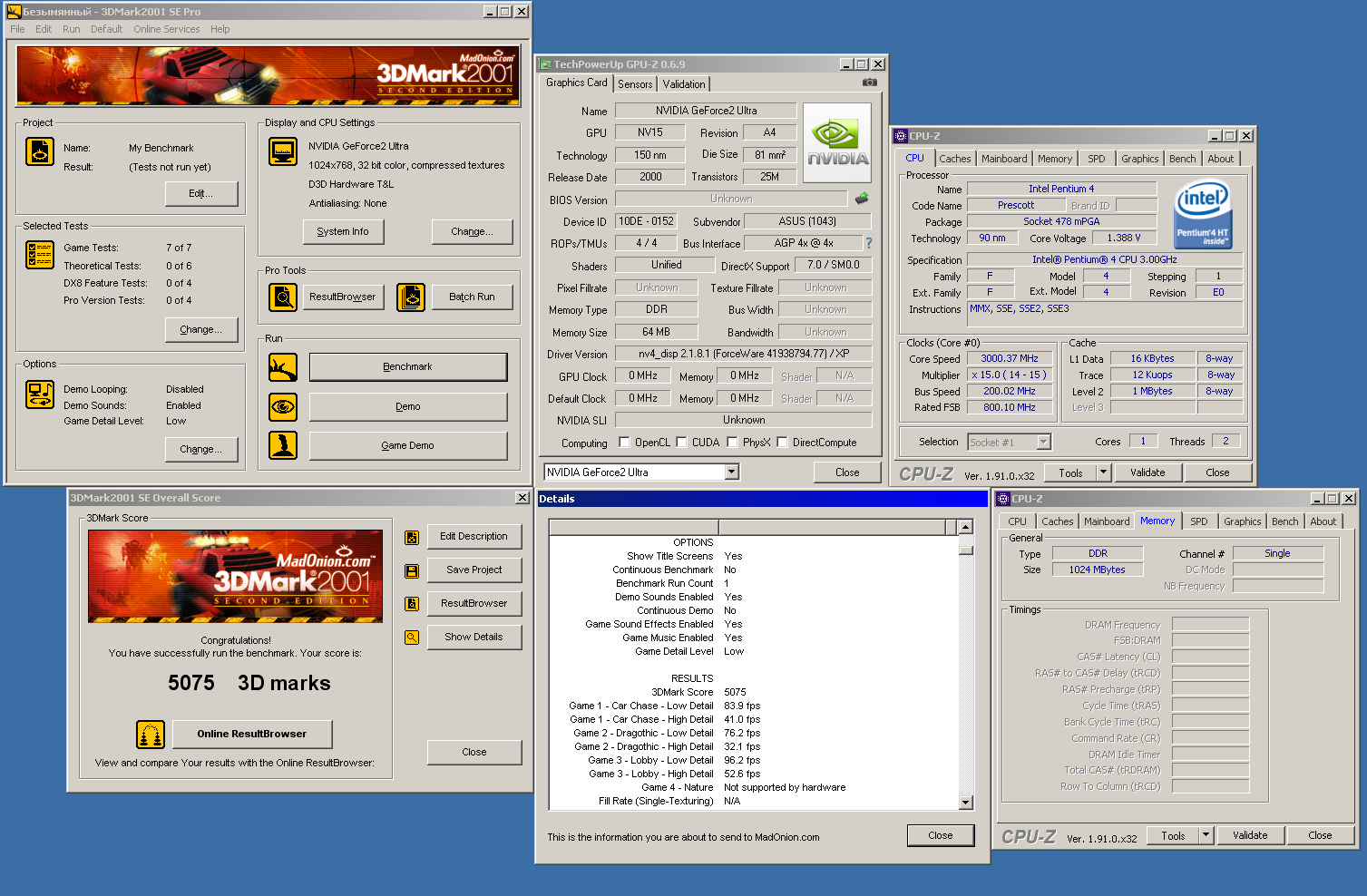
Task: Click Validate in the CPU-Z CPU window
Action: (1147, 472)
